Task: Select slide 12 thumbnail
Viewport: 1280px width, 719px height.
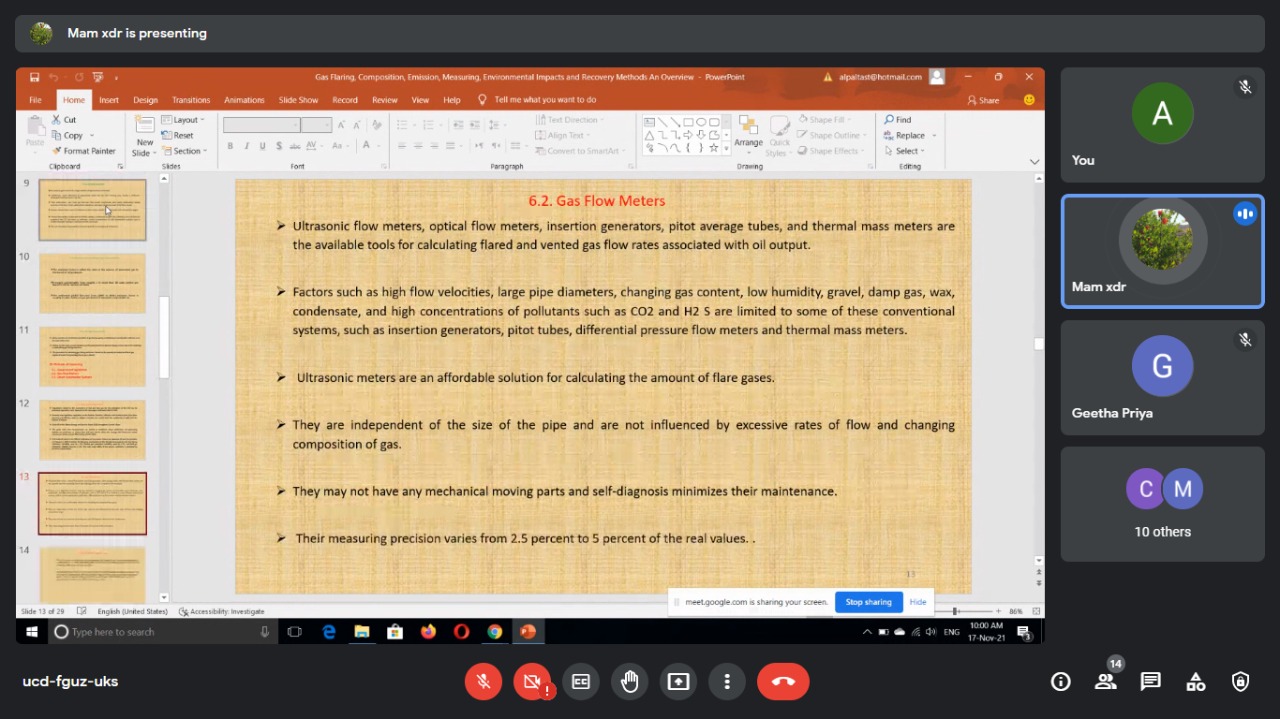Action: click(x=92, y=430)
